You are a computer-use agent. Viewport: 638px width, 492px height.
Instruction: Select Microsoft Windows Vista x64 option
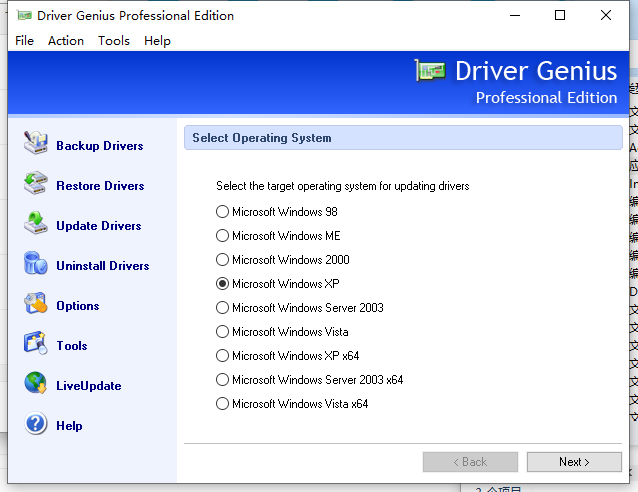(222, 404)
